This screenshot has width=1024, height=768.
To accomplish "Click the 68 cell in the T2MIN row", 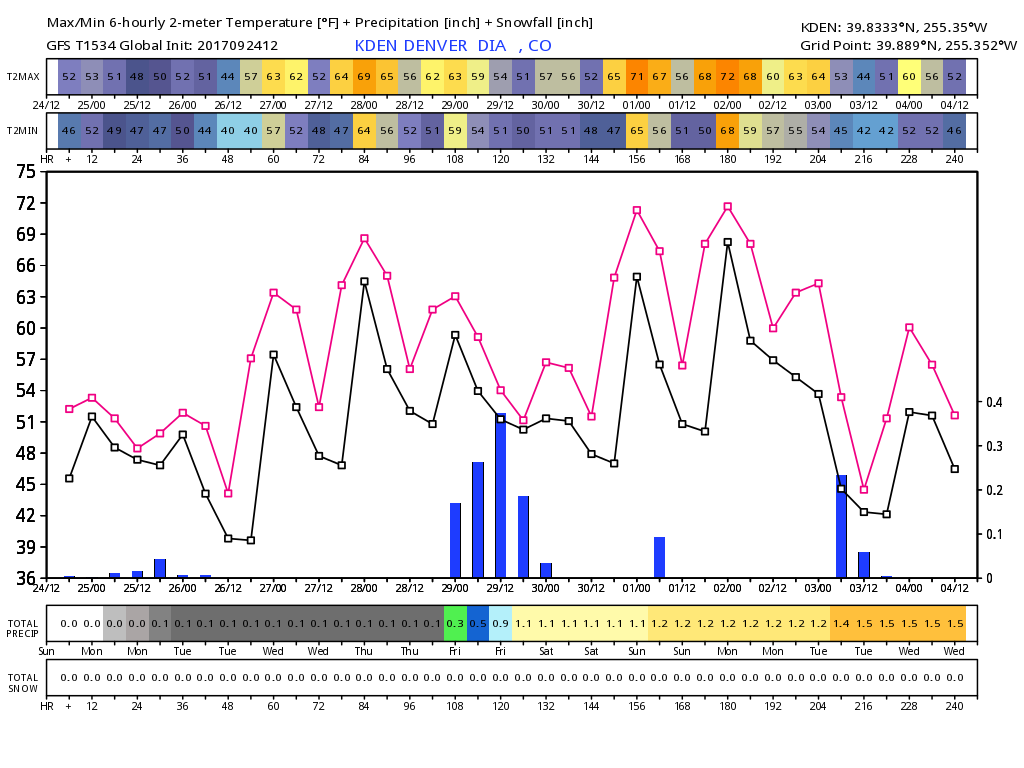I will (728, 131).
